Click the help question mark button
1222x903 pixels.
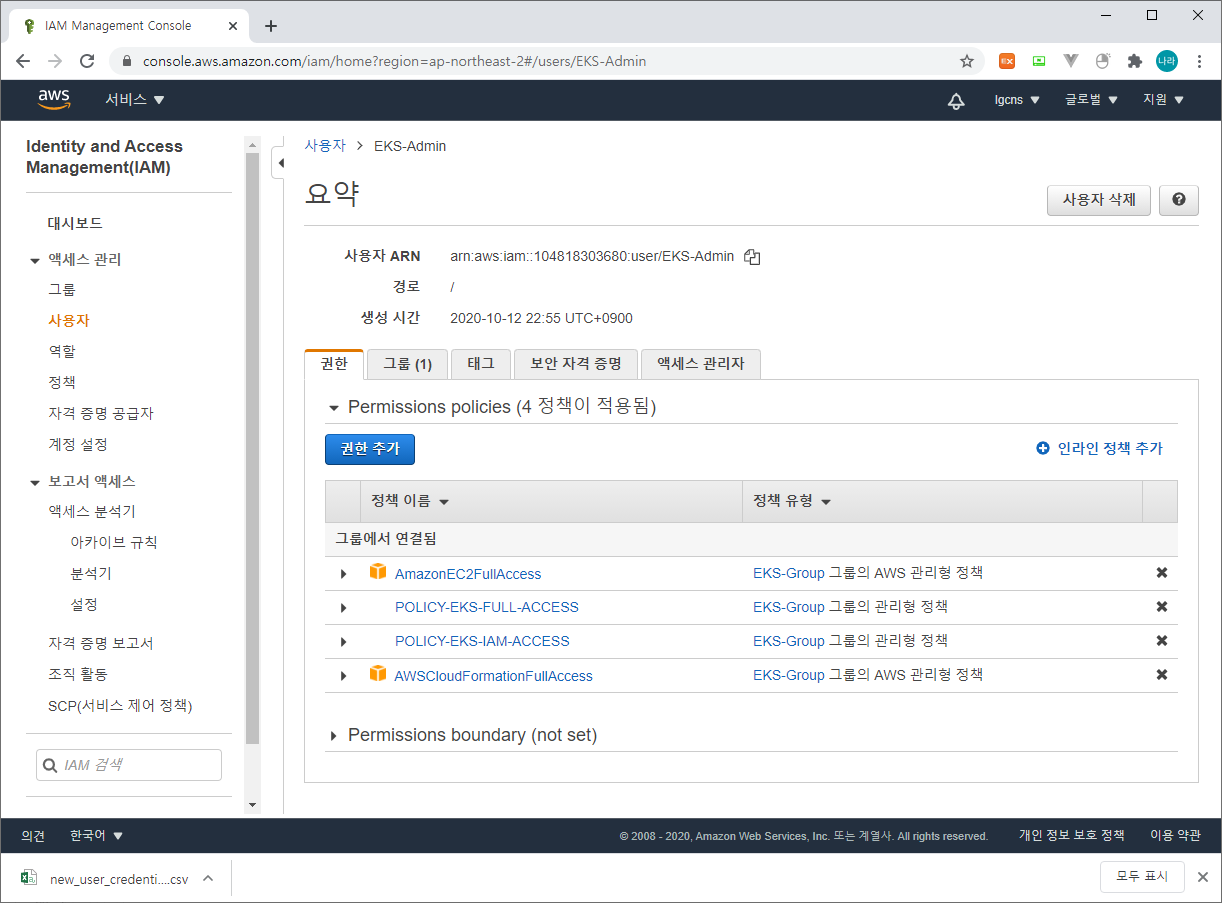coord(1179,200)
